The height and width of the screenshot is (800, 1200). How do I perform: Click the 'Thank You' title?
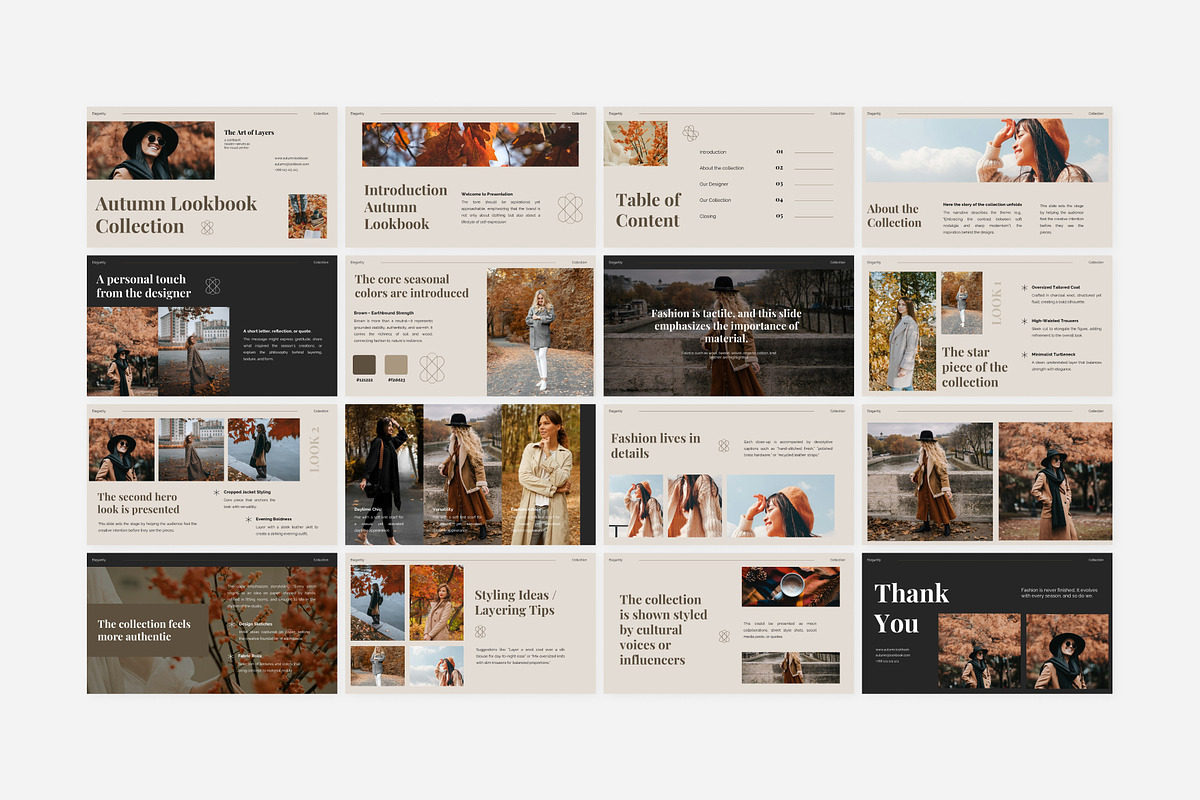[909, 608]
